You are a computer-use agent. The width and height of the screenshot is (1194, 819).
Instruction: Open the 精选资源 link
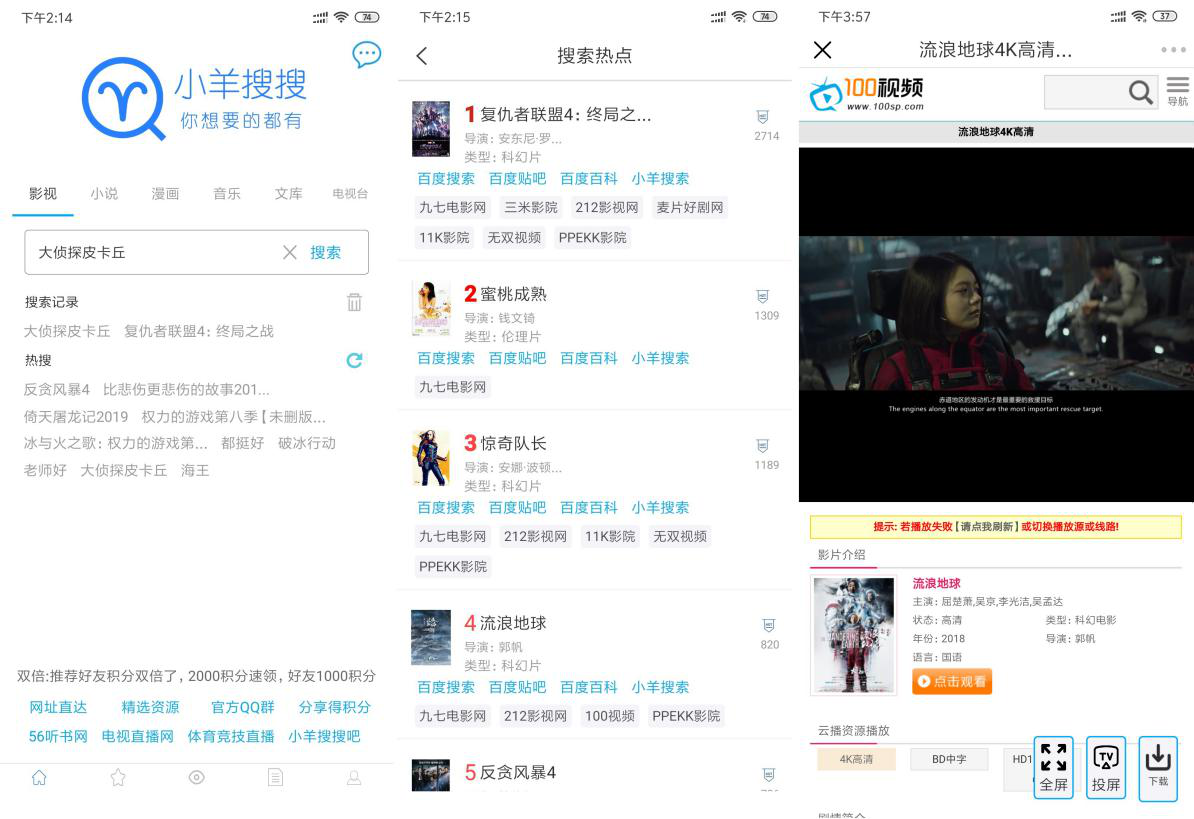coord(151,707)
